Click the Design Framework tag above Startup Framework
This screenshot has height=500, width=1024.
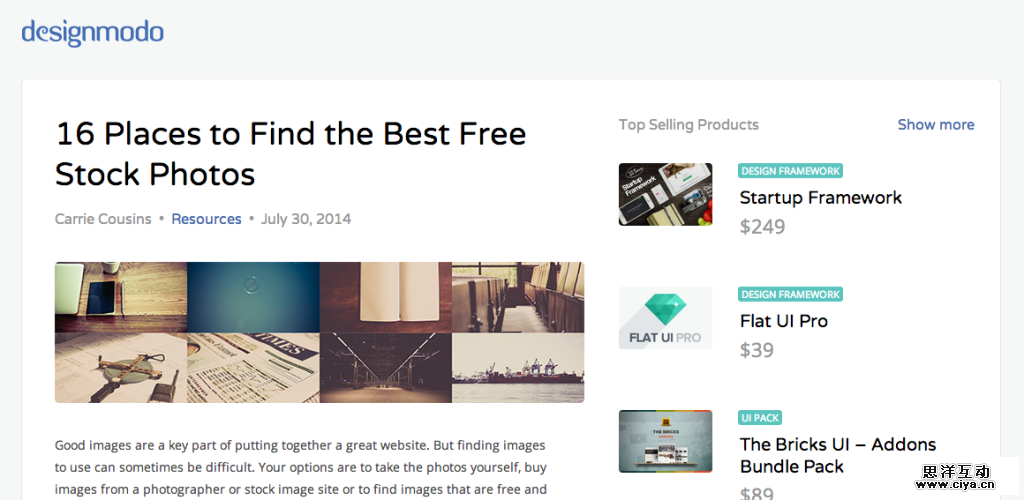coord(790,171)
